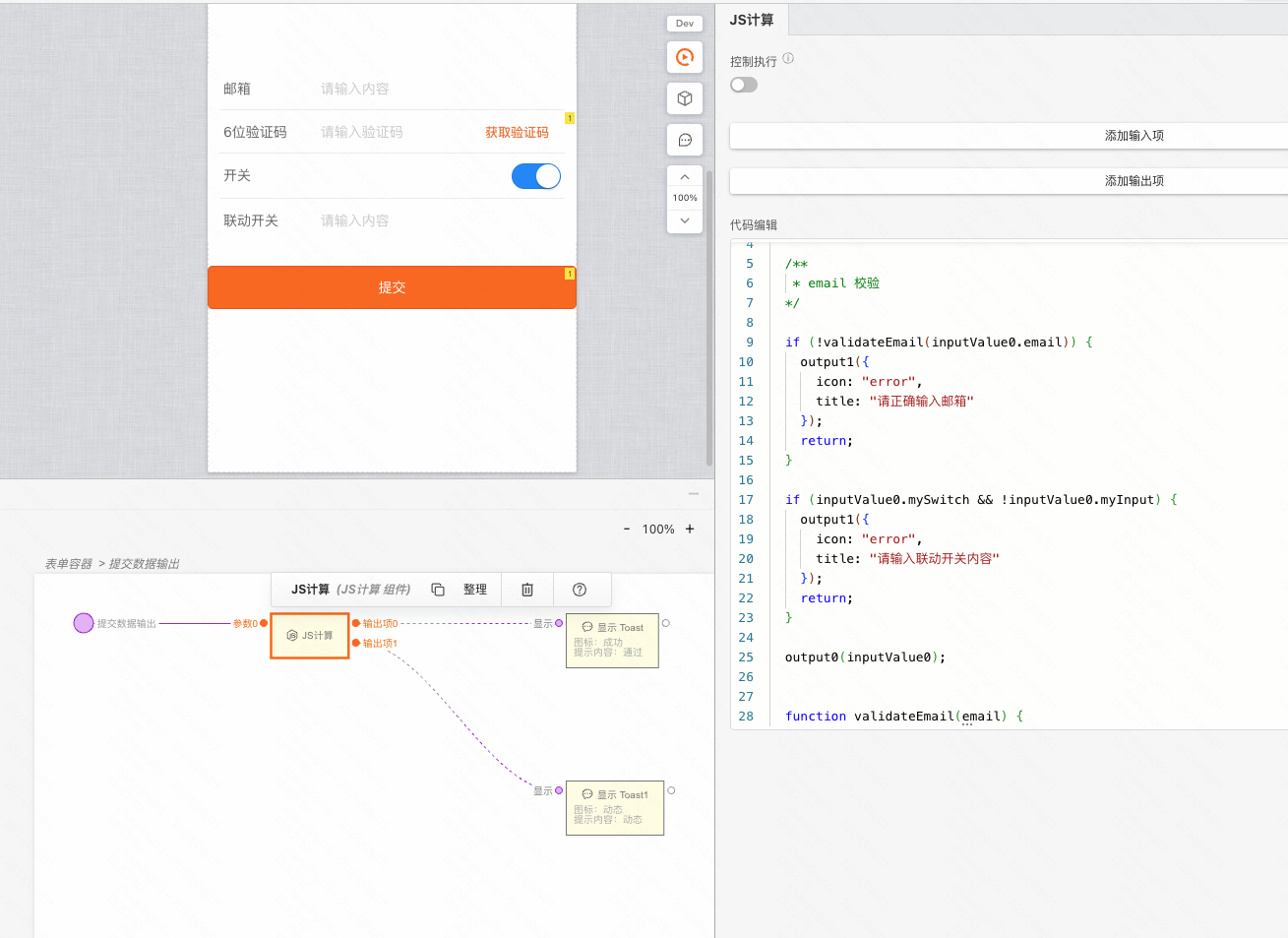Click 表单容器 breadcrumb

pyautogui.click(x=68, y=564)
